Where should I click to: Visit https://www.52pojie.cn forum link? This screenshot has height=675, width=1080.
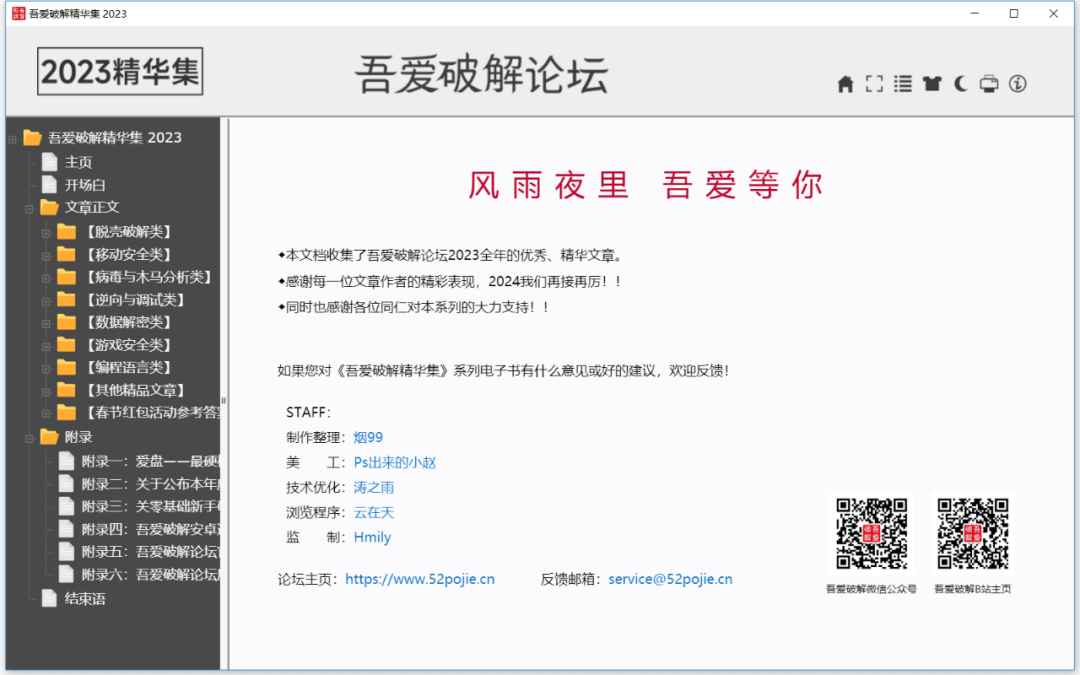pos(419,579)
